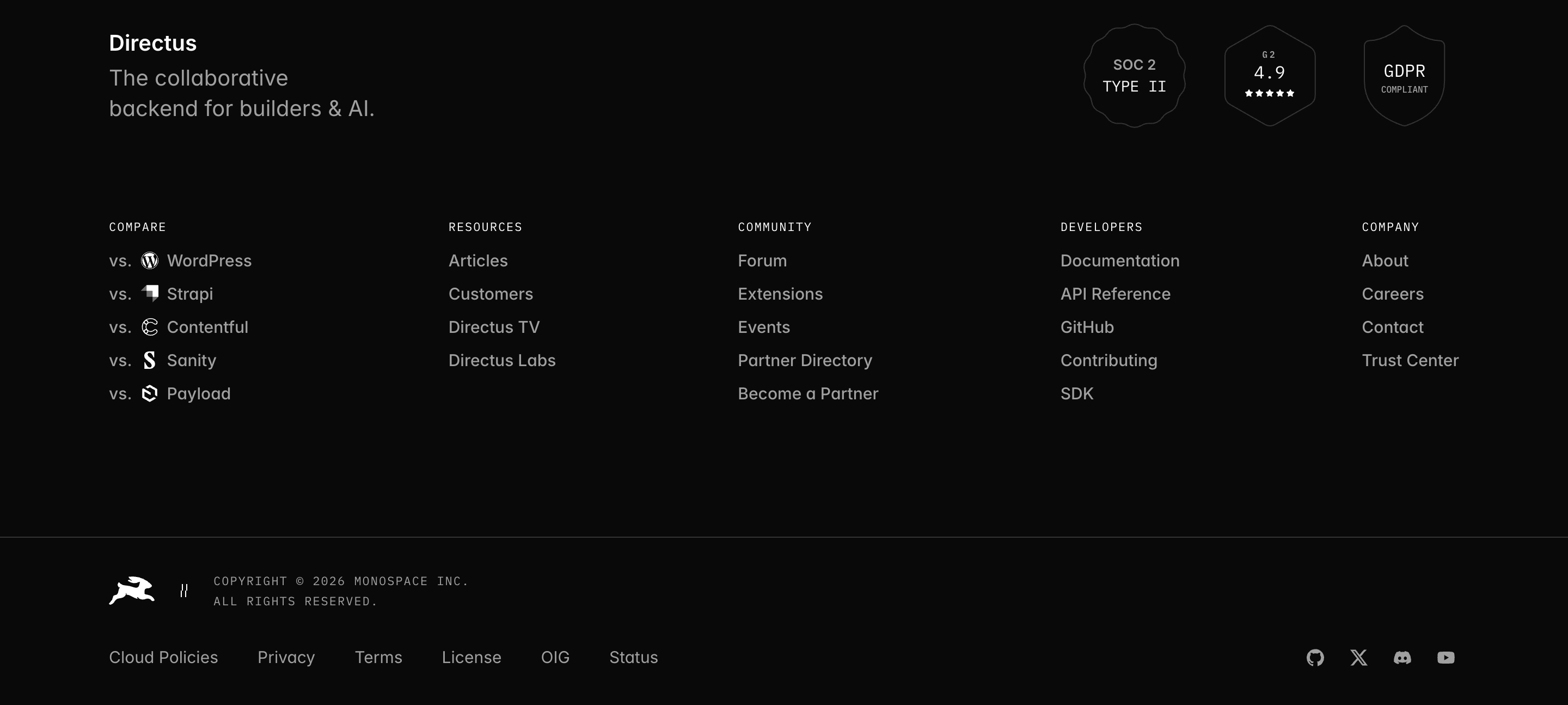This screenshot has width=1568, height=705.
Task: Click the COMPANY column heading
Action: pyautogui.click(x=1391, y=227)
